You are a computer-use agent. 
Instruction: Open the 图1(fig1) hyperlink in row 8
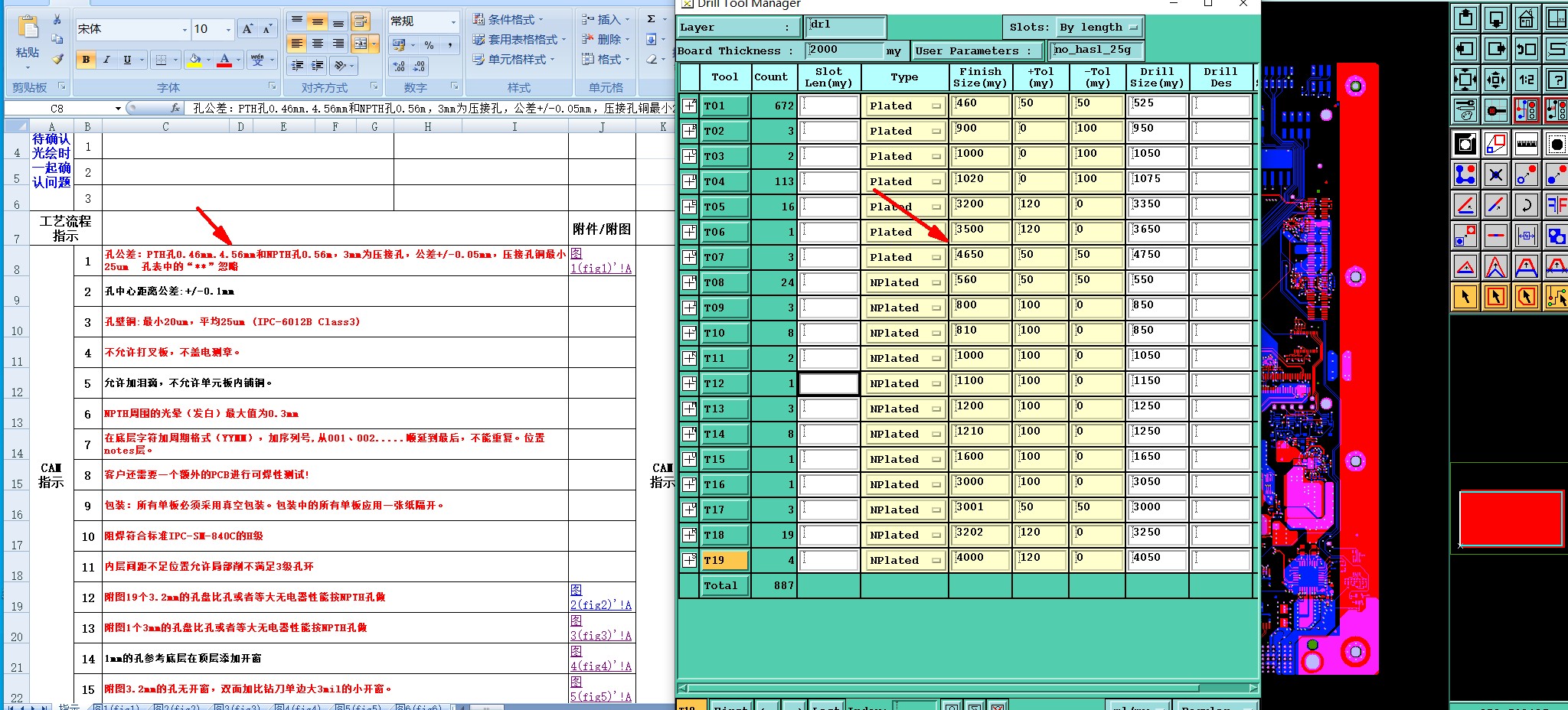[601, 261]
